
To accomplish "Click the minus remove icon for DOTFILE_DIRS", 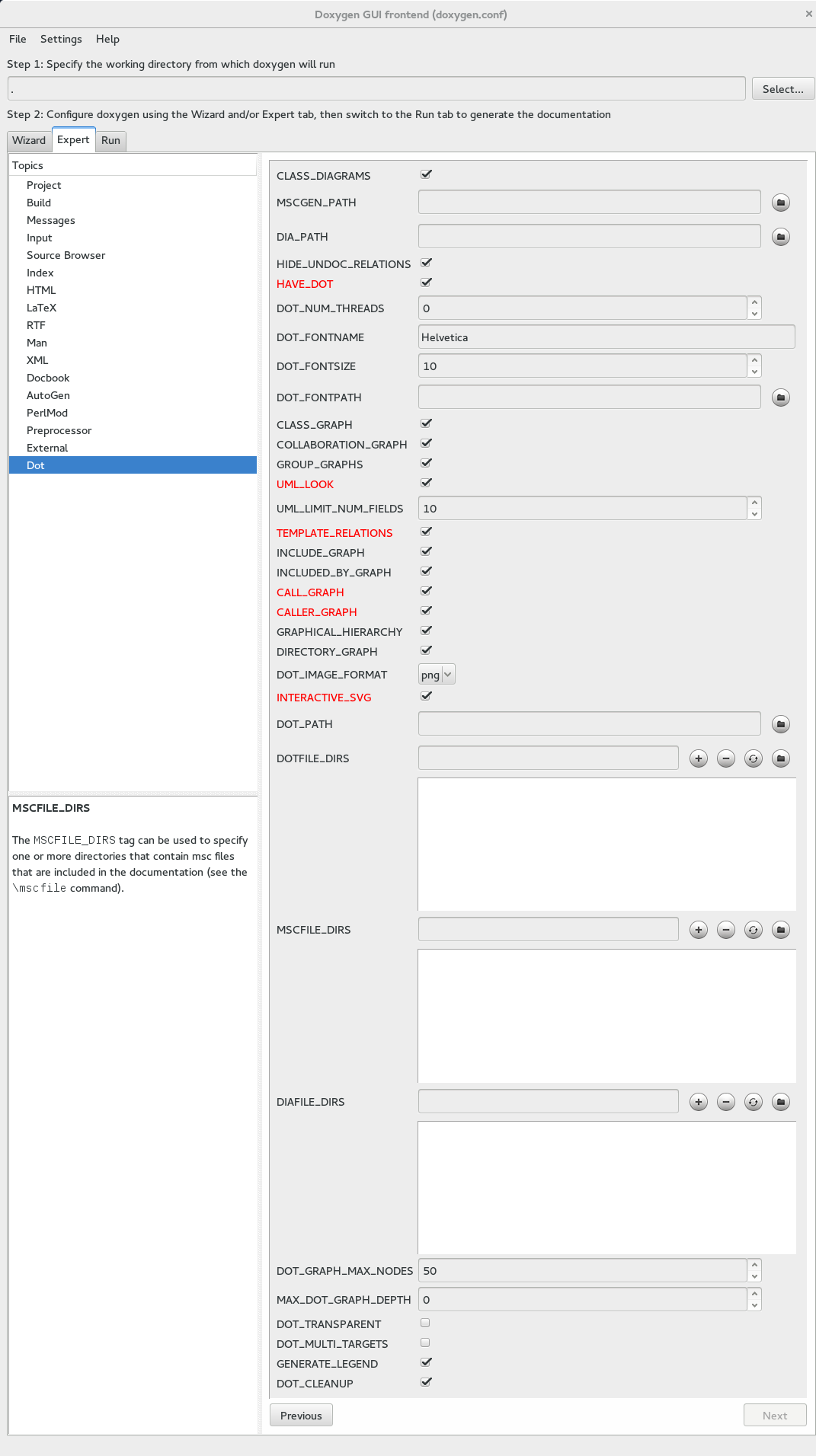I will [725, 758].
